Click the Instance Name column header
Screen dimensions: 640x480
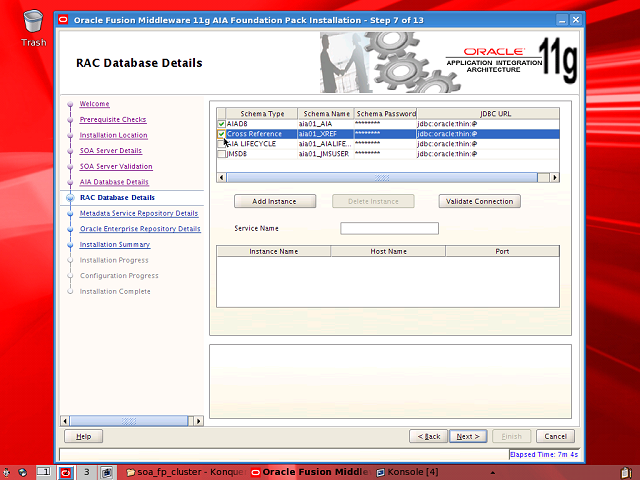click(x=273, y=251)
